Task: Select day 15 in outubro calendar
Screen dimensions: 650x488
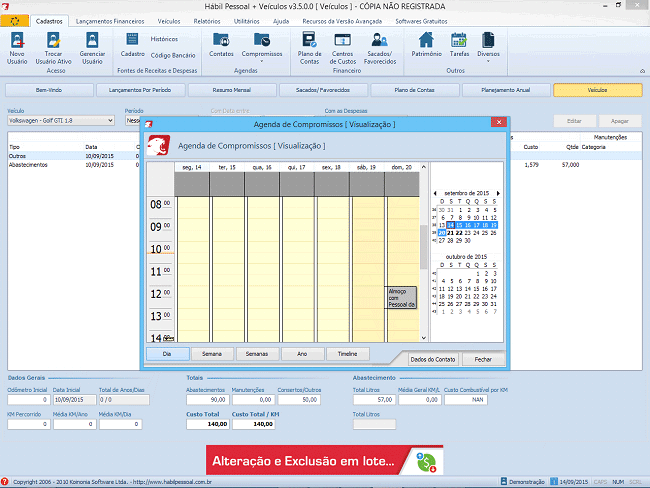Action: pyautogui.click(x=476, y=289)
